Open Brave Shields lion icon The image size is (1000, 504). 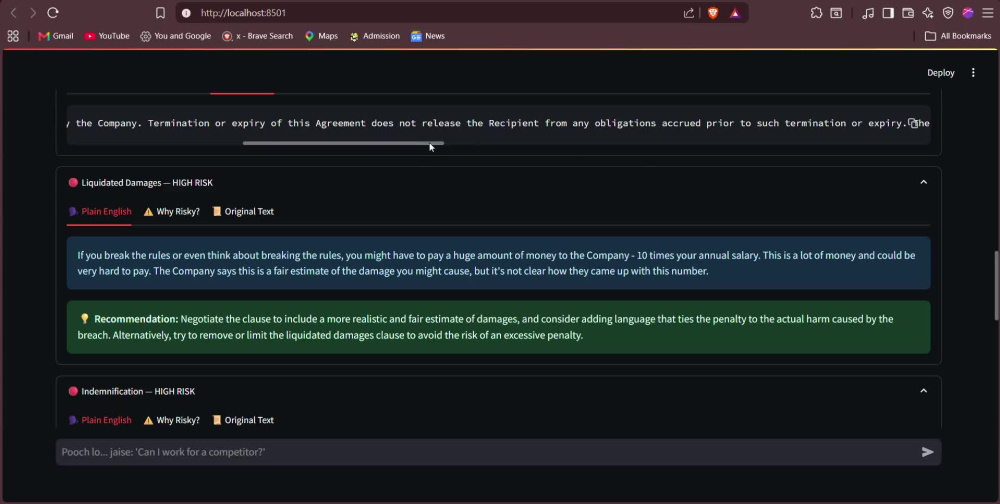713,13
